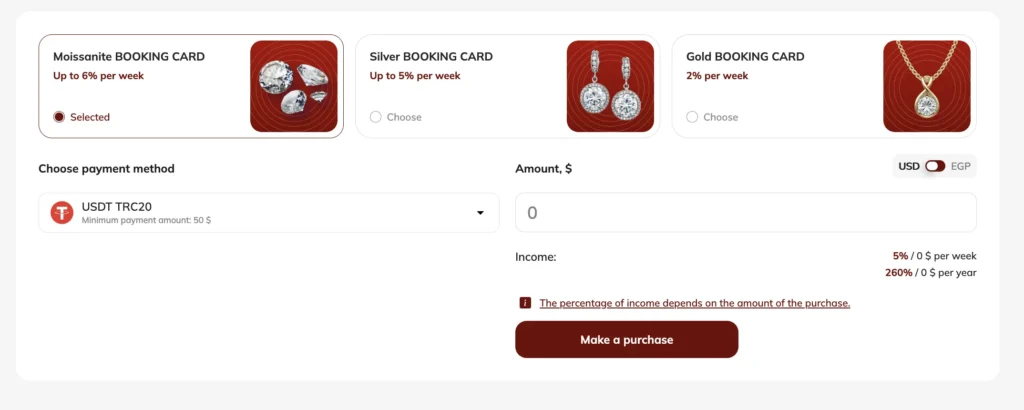The width and height of the screenshot is (1024, 410).
Task: Open the income percentage info link
Action: click(x=694, y=303)
